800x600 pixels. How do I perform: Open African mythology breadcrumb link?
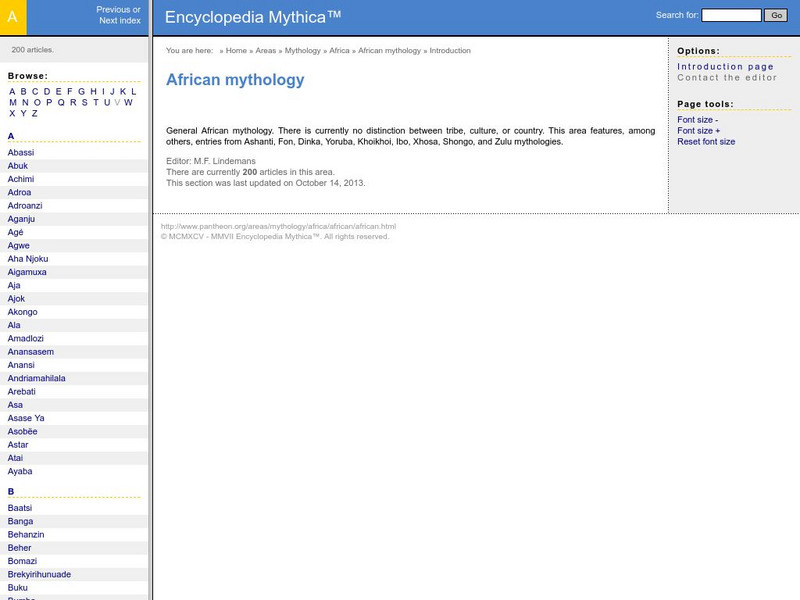[389, 51]
